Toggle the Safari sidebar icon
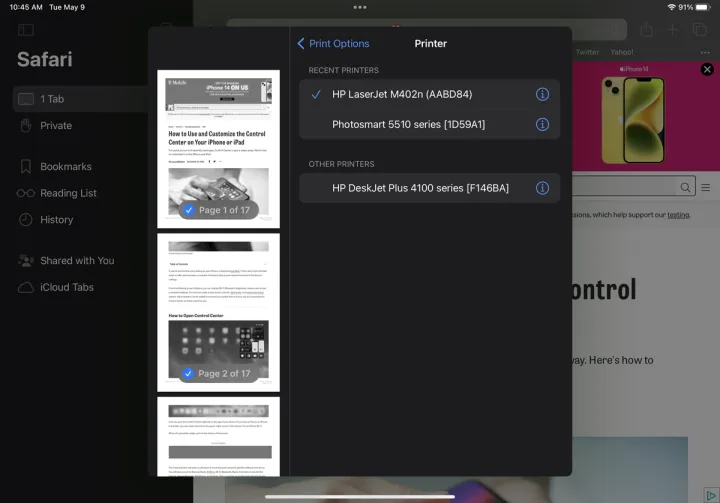This screenshot has width=720, height=503. pos(26,30)
